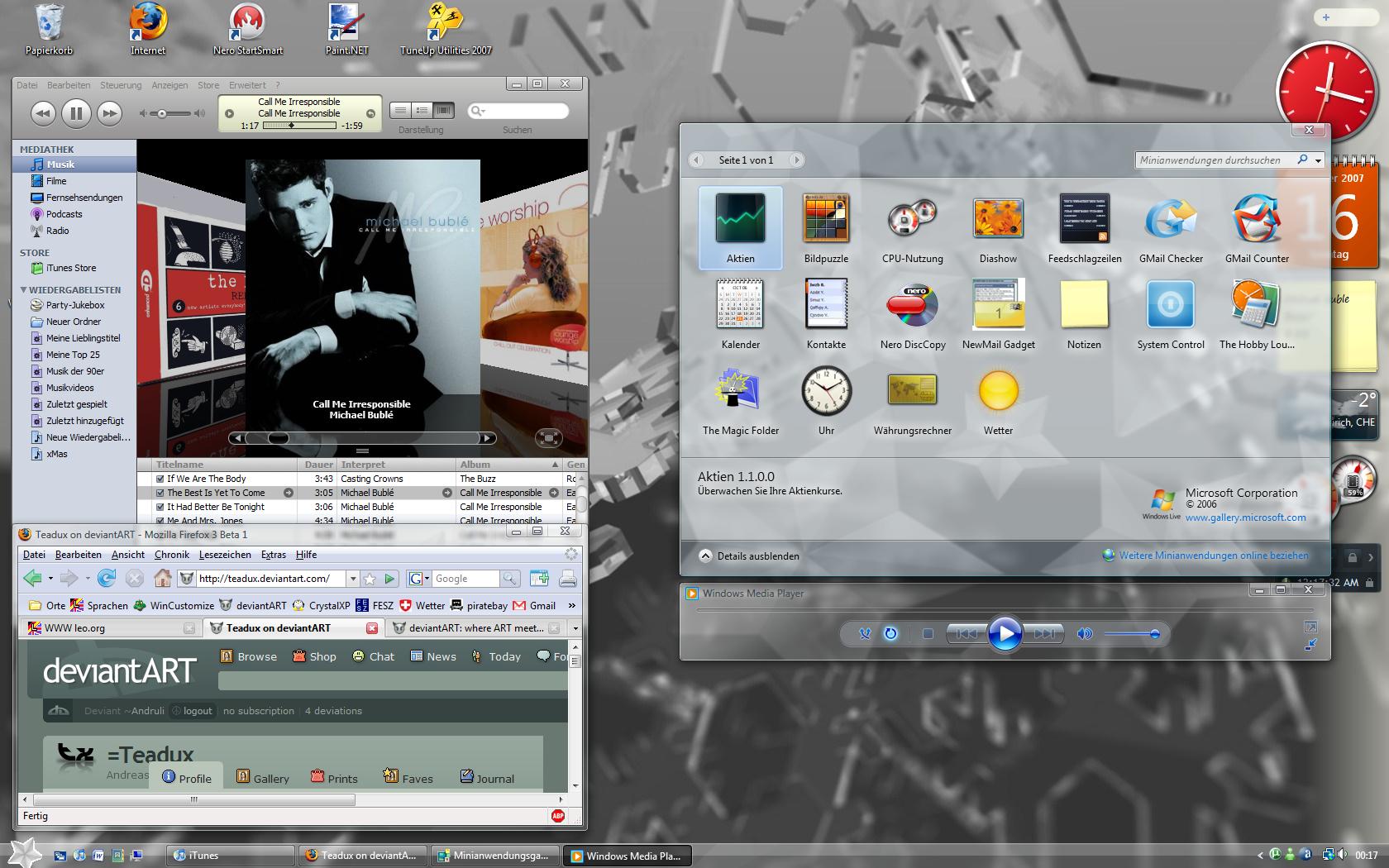Open Lesezeichen menu in Firefox
This screenshot has height=868, width=1389.
click(x=225, y=555)
